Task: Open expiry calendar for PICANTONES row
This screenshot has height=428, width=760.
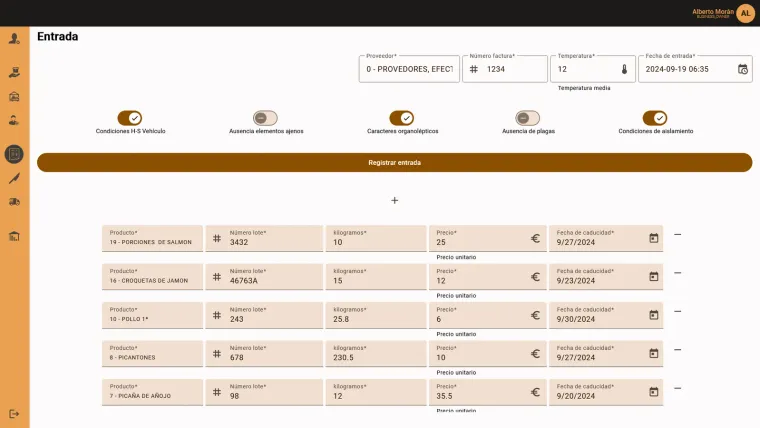Action: [654, 353]
